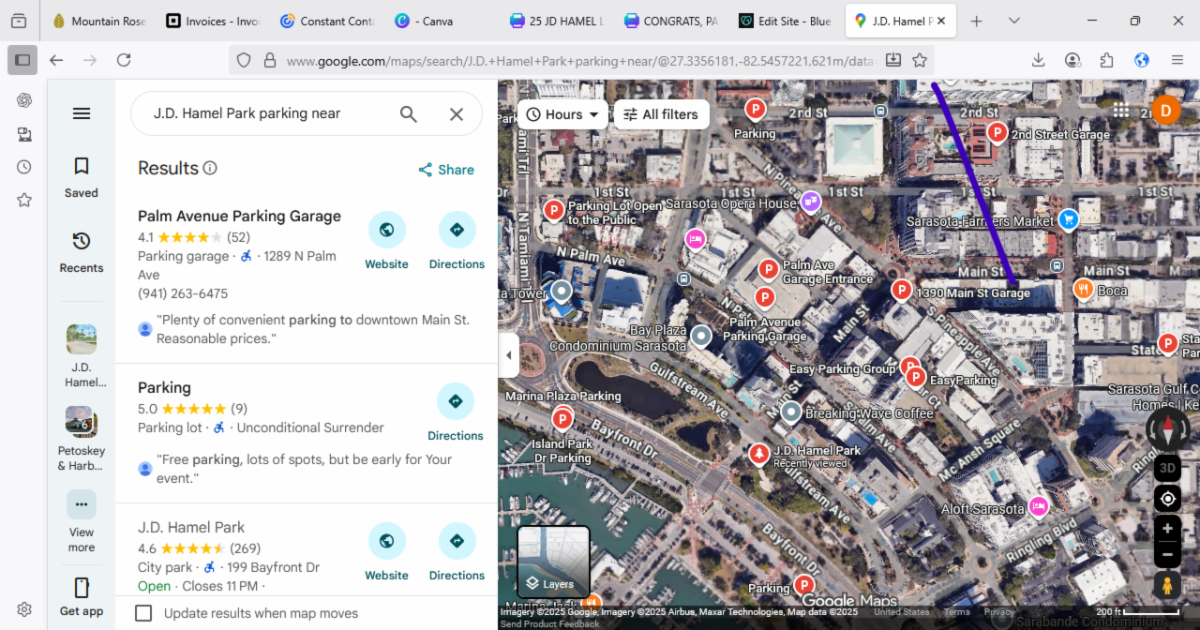Open the Hours filter dropdown

[563, 114]
